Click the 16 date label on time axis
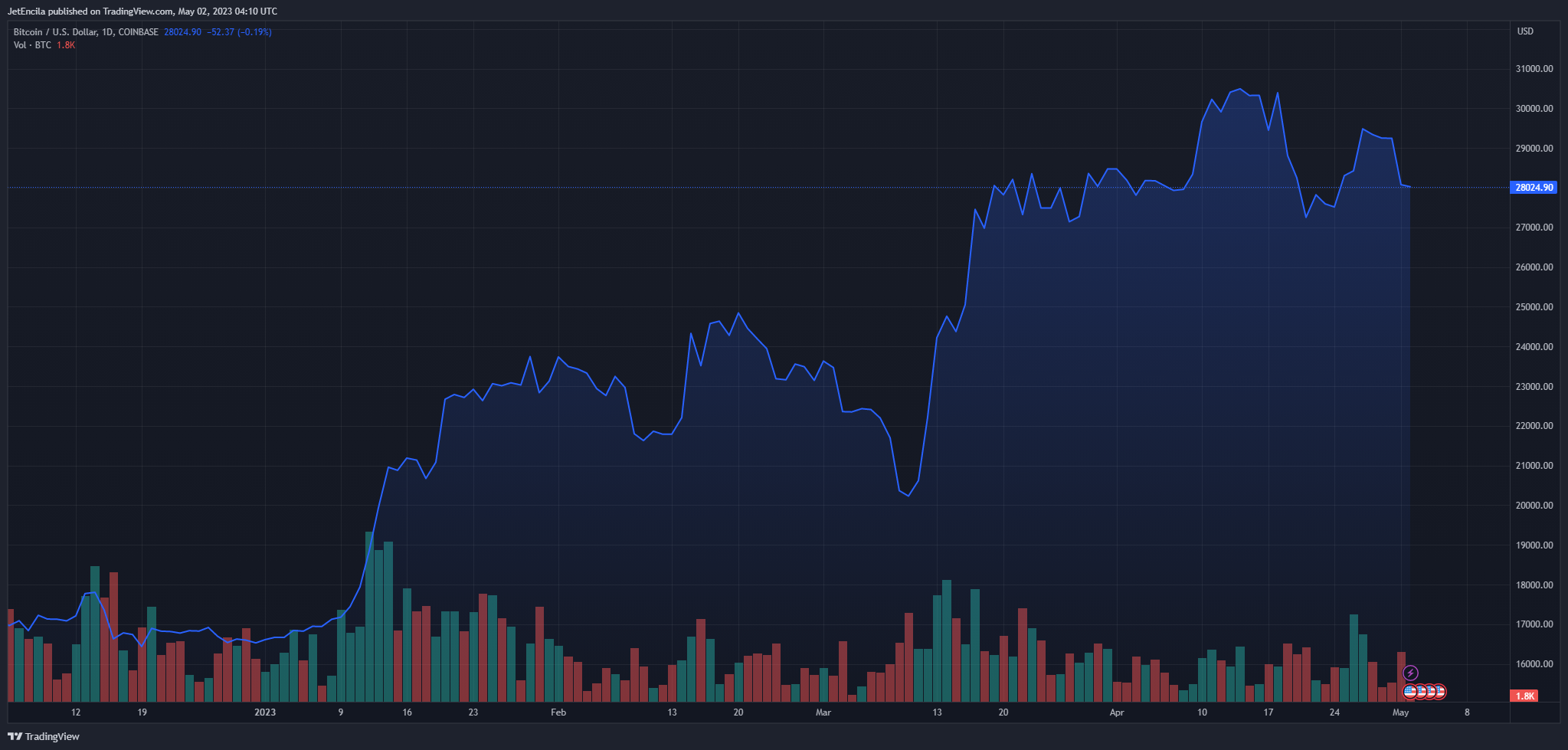The width and height of the screenshot is (1568, 750). 408,712
